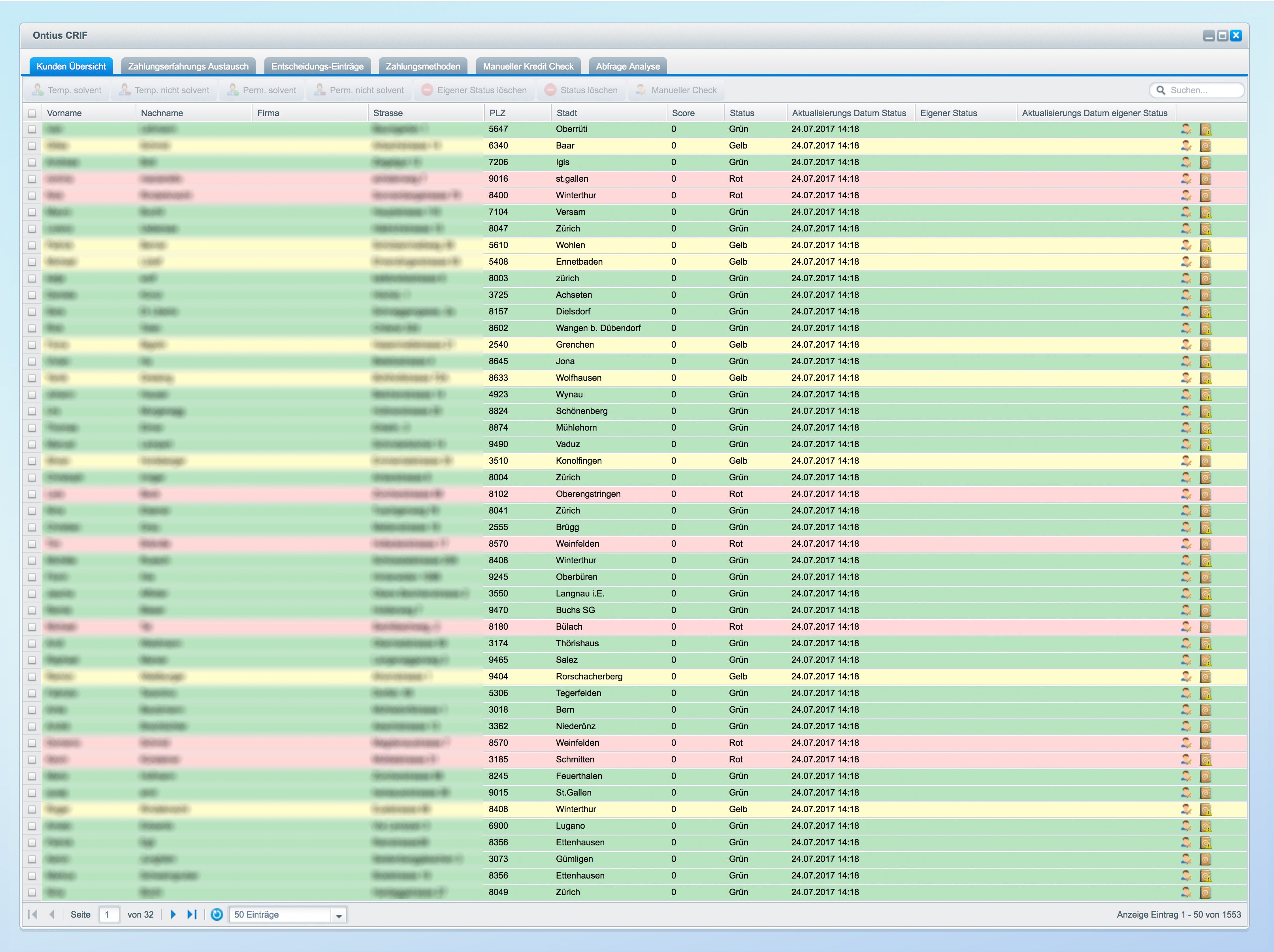Tick the checkbox for Ennetbaden row
This screenshot has height=952, width=1274.
pos(32,262)
